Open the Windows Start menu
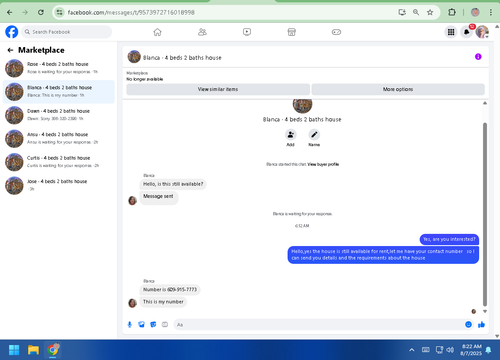Viewport: 500px width, 360px height. 14,350
